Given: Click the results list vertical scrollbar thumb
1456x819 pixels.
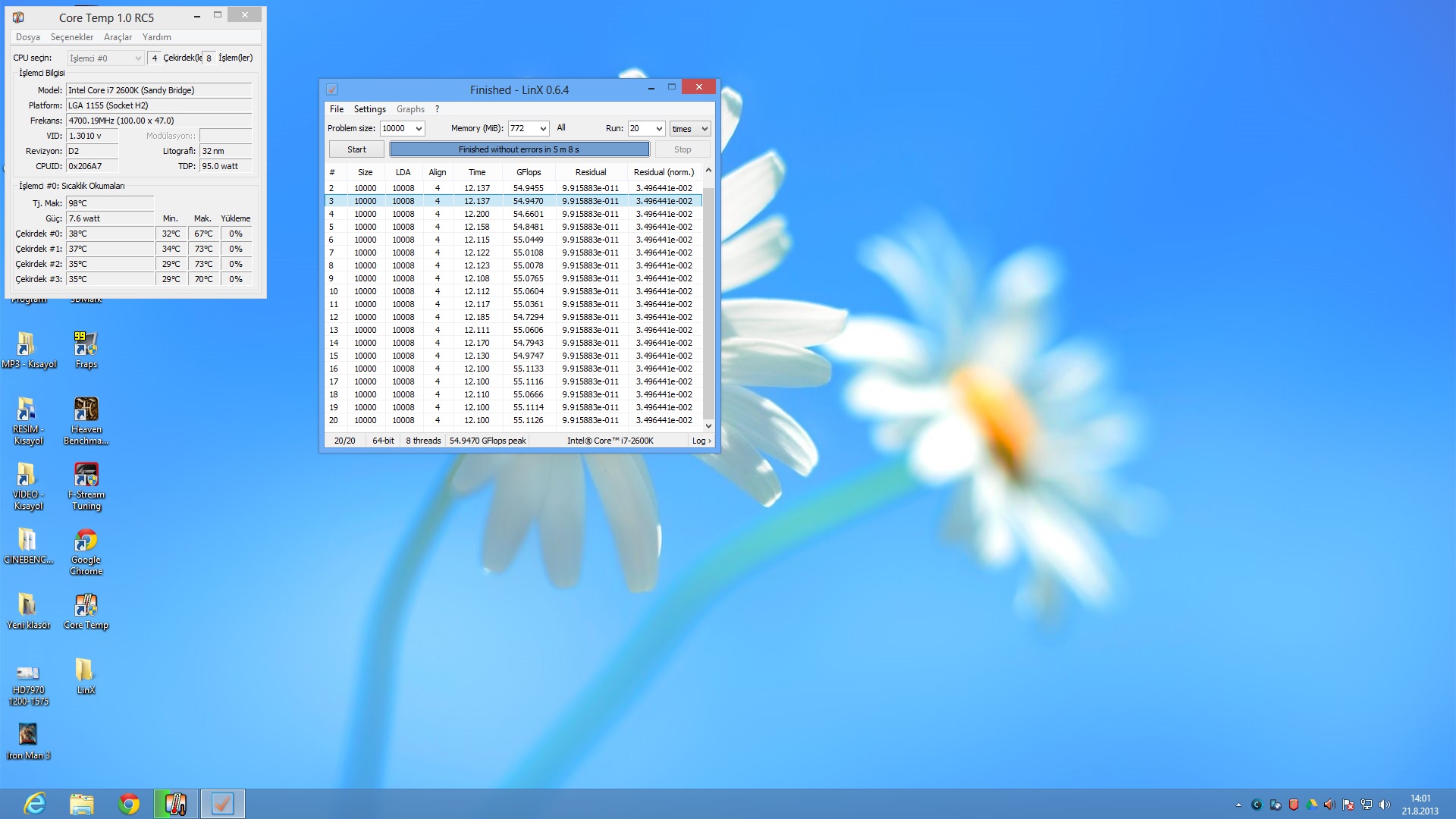Looking at the screenshot, I should (708, 303).
